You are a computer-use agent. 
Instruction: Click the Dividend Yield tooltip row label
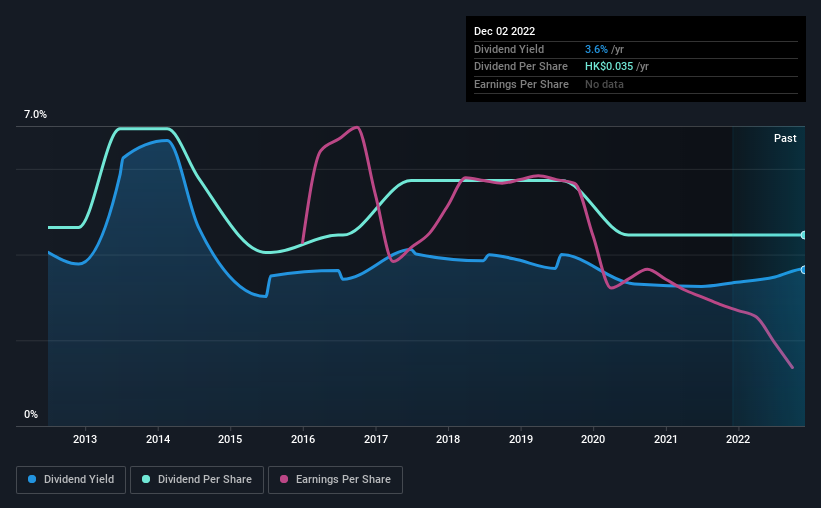[x=509, y=49]
